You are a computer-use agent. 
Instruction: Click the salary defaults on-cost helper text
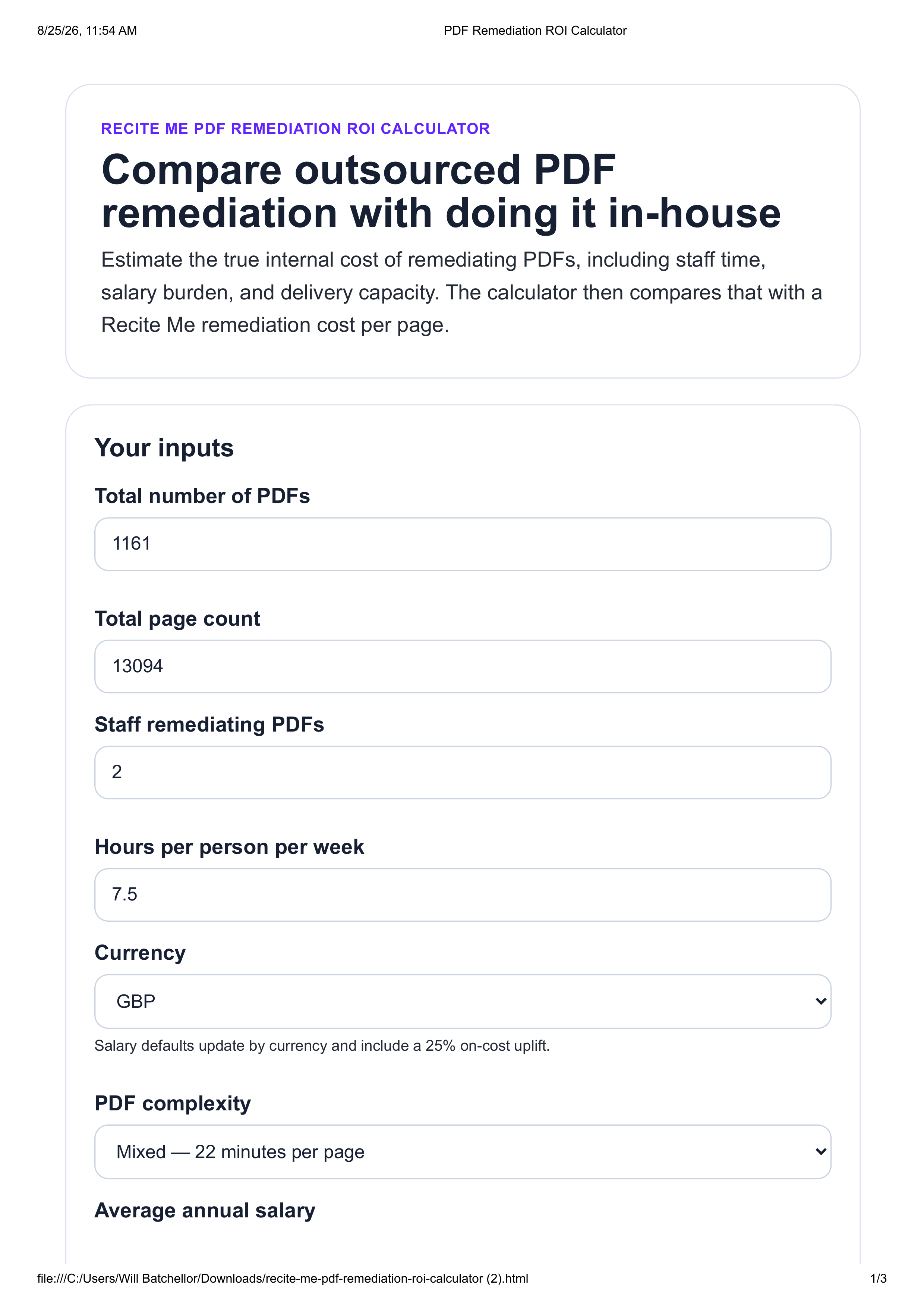point(322,1046)
